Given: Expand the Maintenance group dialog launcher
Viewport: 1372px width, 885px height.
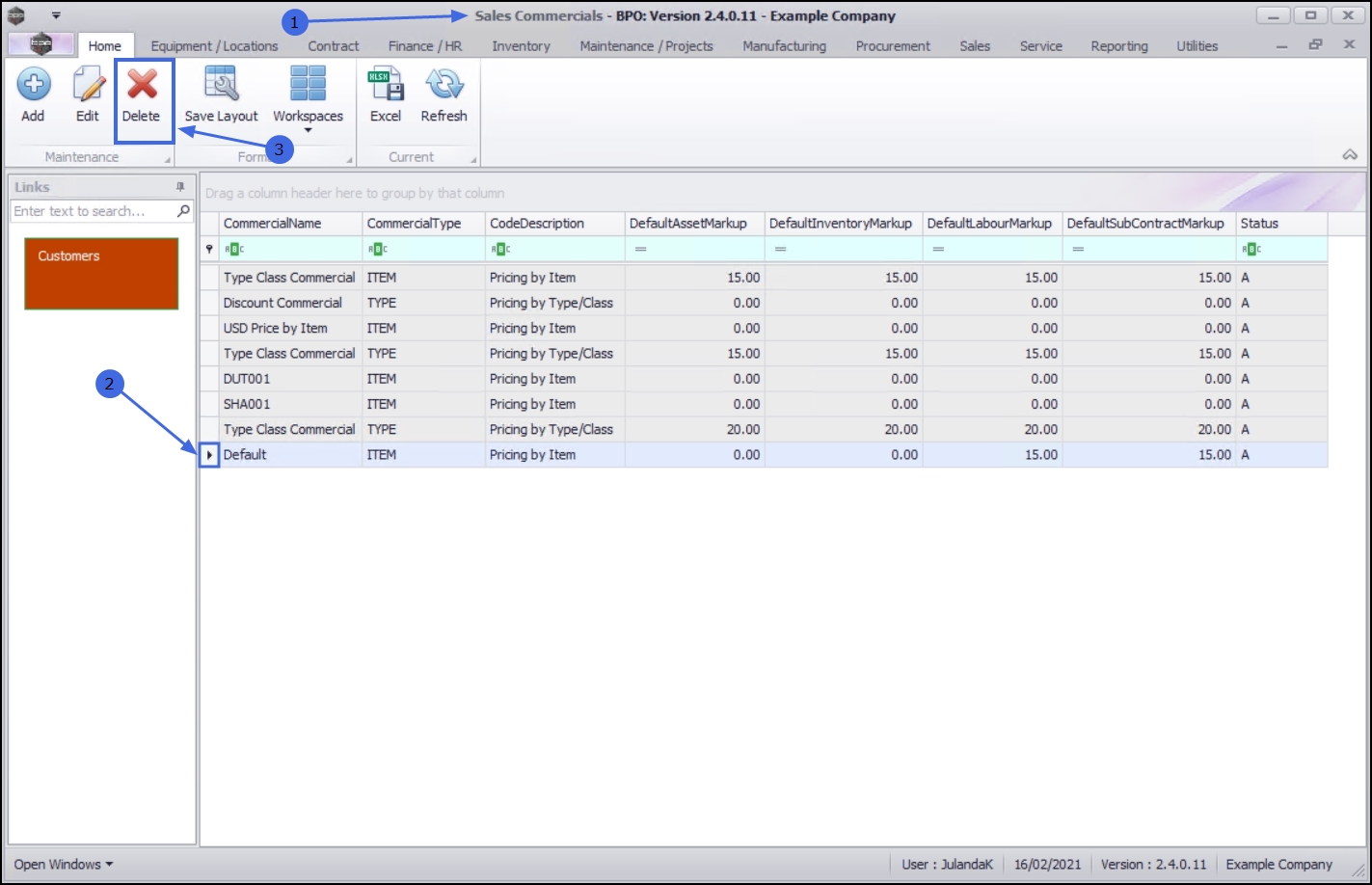Looking at the screenshot, I should point(168,160).
